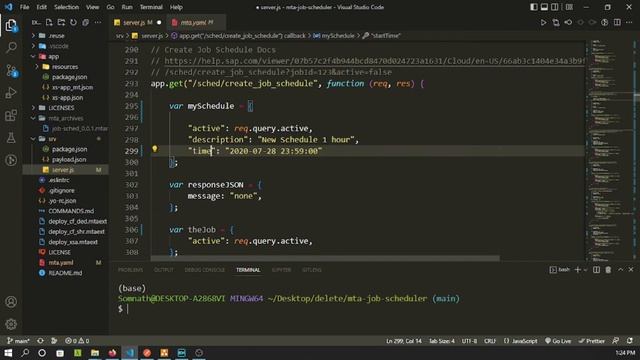This screenshot has width=640, height=360.
Task: Open notifications bell in status bar
Action: click(630, 341)
